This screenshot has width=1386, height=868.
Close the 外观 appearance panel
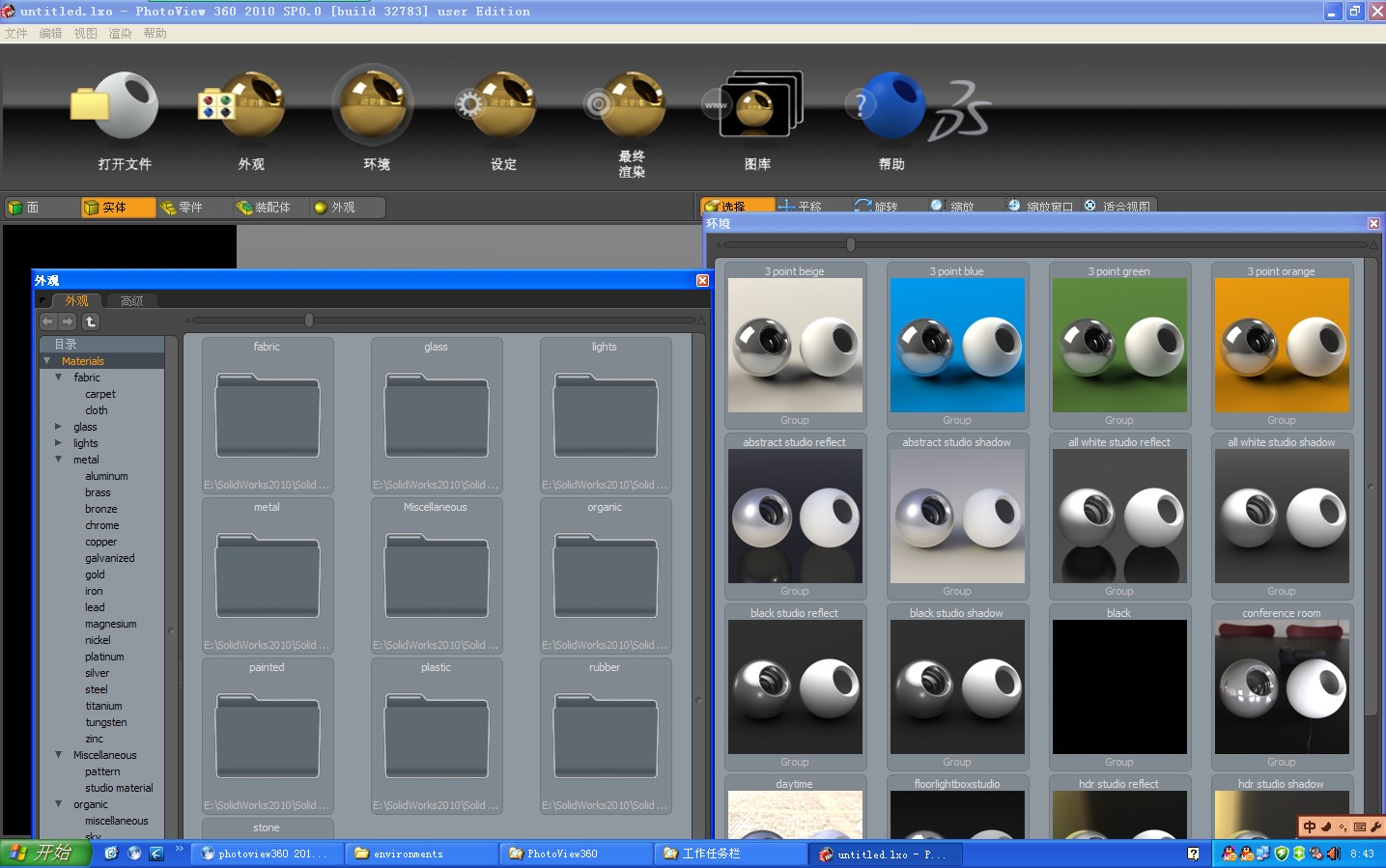(x=702, y=280)
